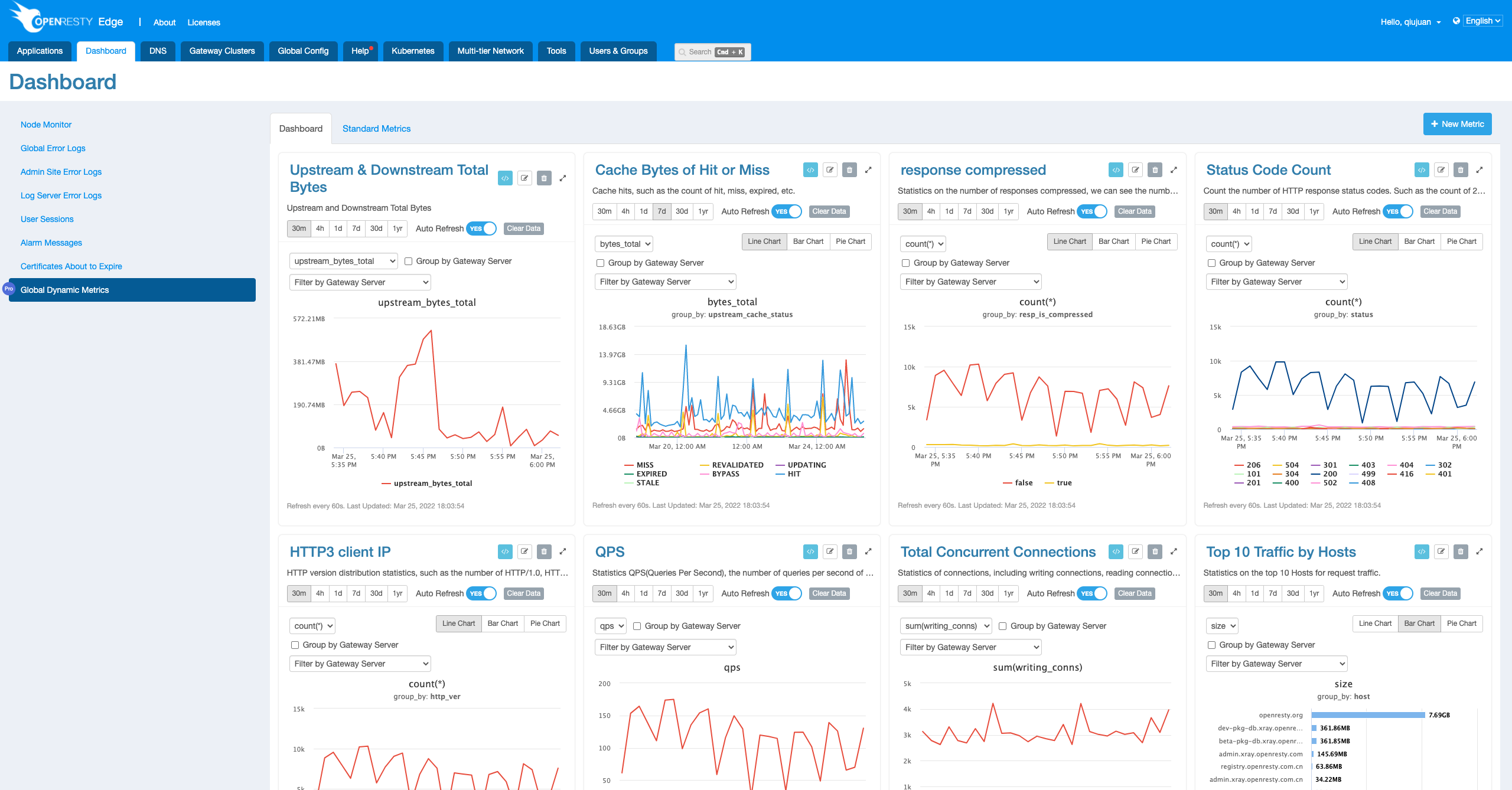The height and width of the screenshot is (790, 1512).
Task: Open the Multi-tier Network tab
Action: pos(490,51)
